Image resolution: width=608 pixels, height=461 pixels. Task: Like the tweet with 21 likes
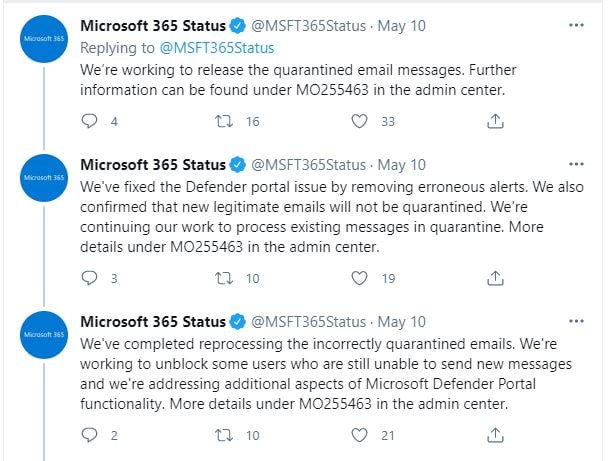tap(359, 435)
